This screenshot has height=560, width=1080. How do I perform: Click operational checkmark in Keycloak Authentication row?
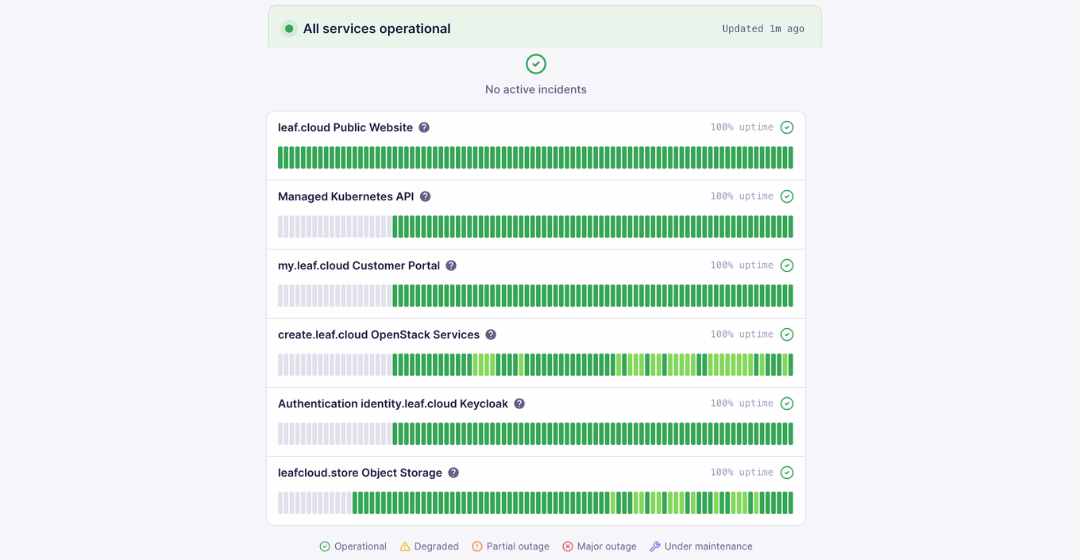(787, 404)
